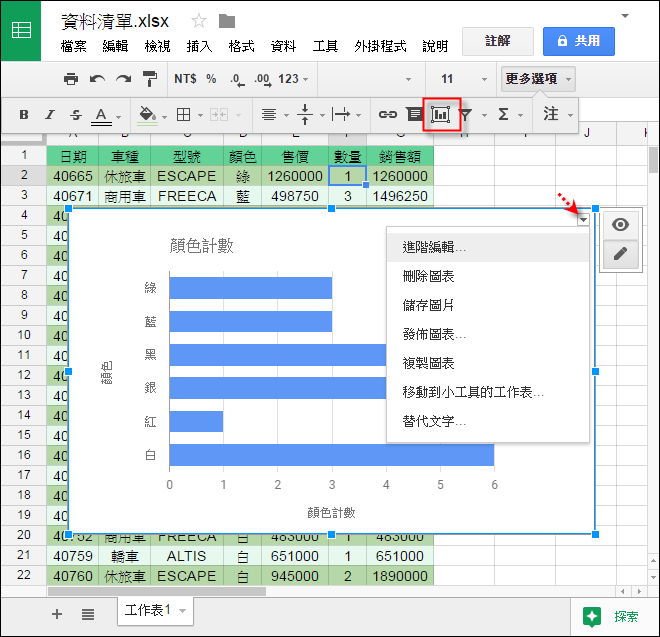Open the 工作表1 tab dropdown arrow

(182, 610)
